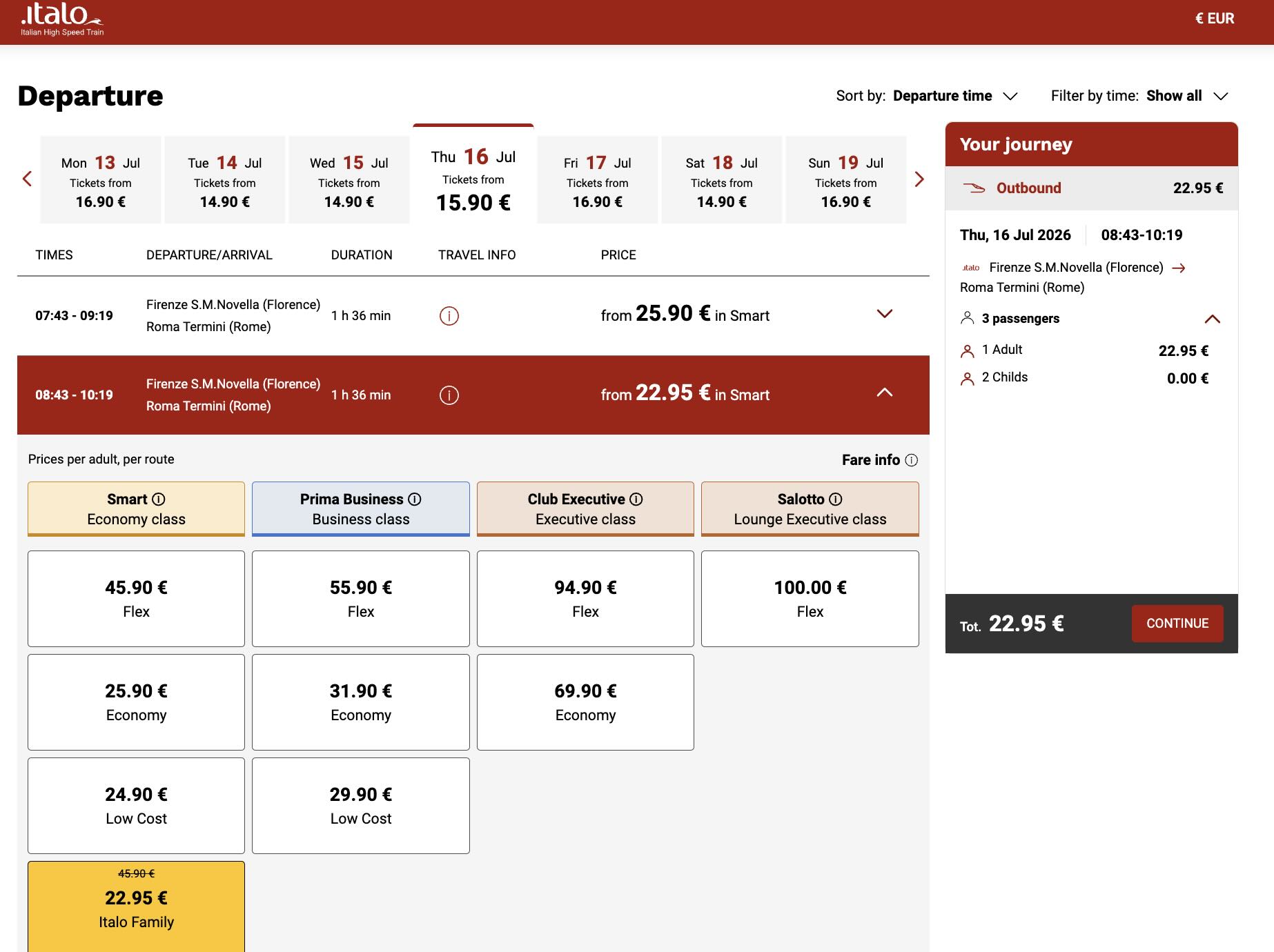This screenshot has width=1274, height=952.
Task: Choose Smart Flex fare 45.90 €
Action: (x=137, y=599)
